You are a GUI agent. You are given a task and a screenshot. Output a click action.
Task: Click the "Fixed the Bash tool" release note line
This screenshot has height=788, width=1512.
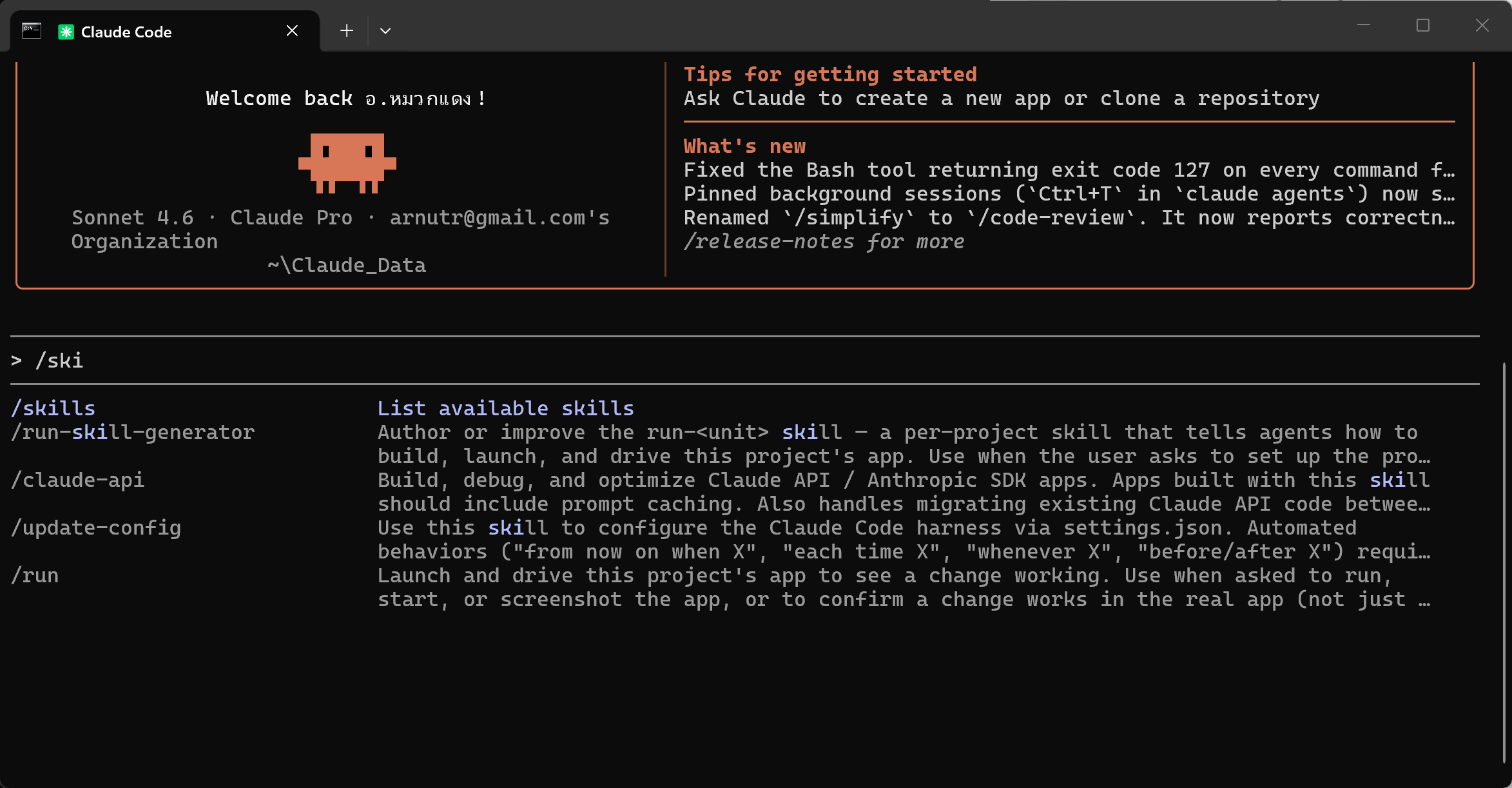coord(1069,170)
